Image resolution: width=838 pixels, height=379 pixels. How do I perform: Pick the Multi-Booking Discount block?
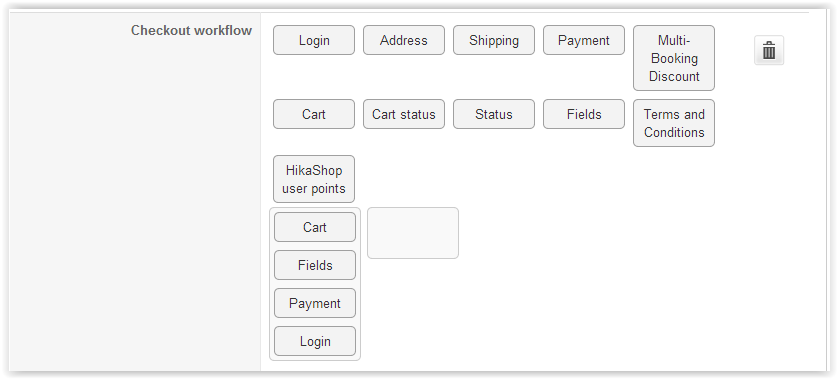pos(674,58)
